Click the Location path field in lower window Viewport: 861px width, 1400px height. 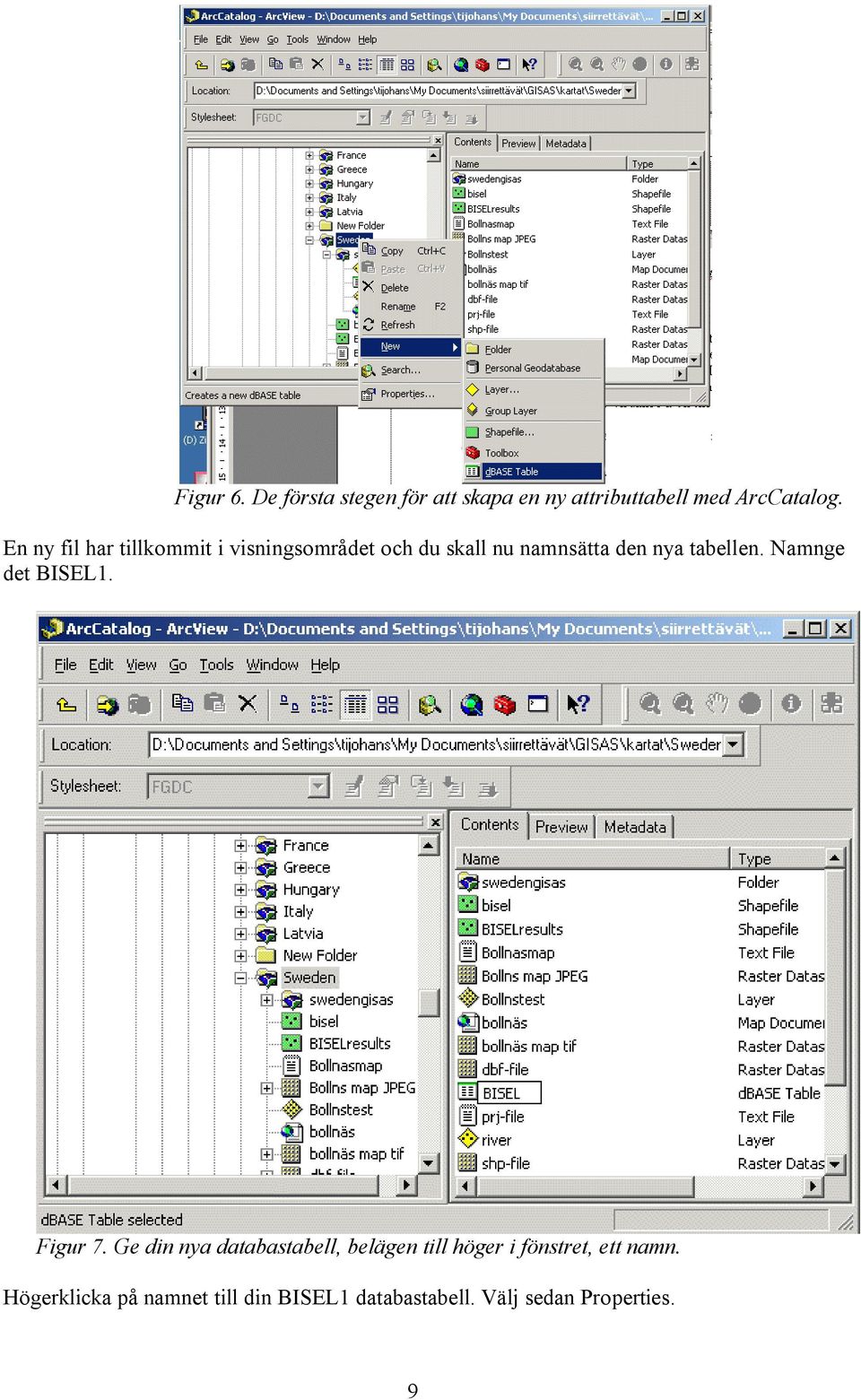[436, 744]
